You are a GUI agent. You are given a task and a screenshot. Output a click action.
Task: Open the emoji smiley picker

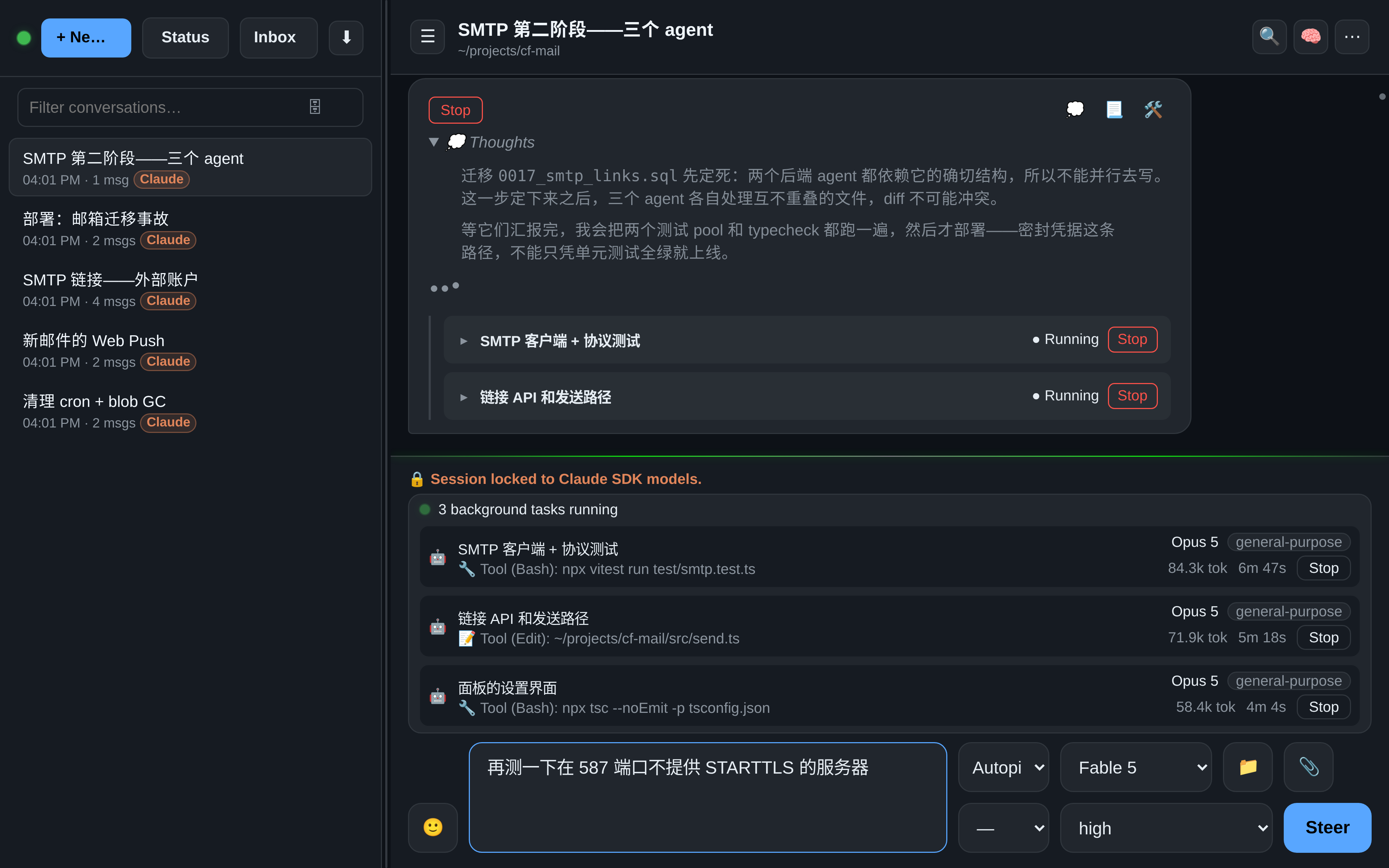[433, 827]
